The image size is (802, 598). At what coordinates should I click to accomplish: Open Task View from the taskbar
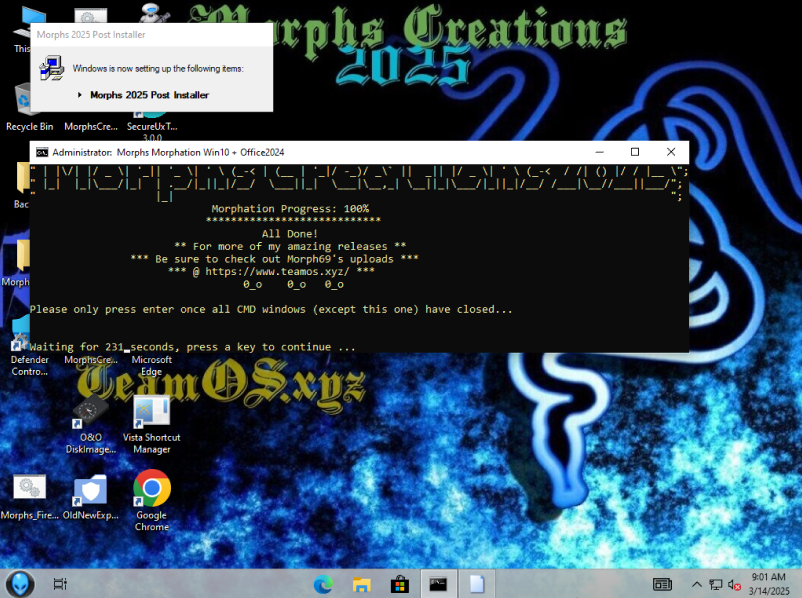pyautogui.click(x=60, y=584)
